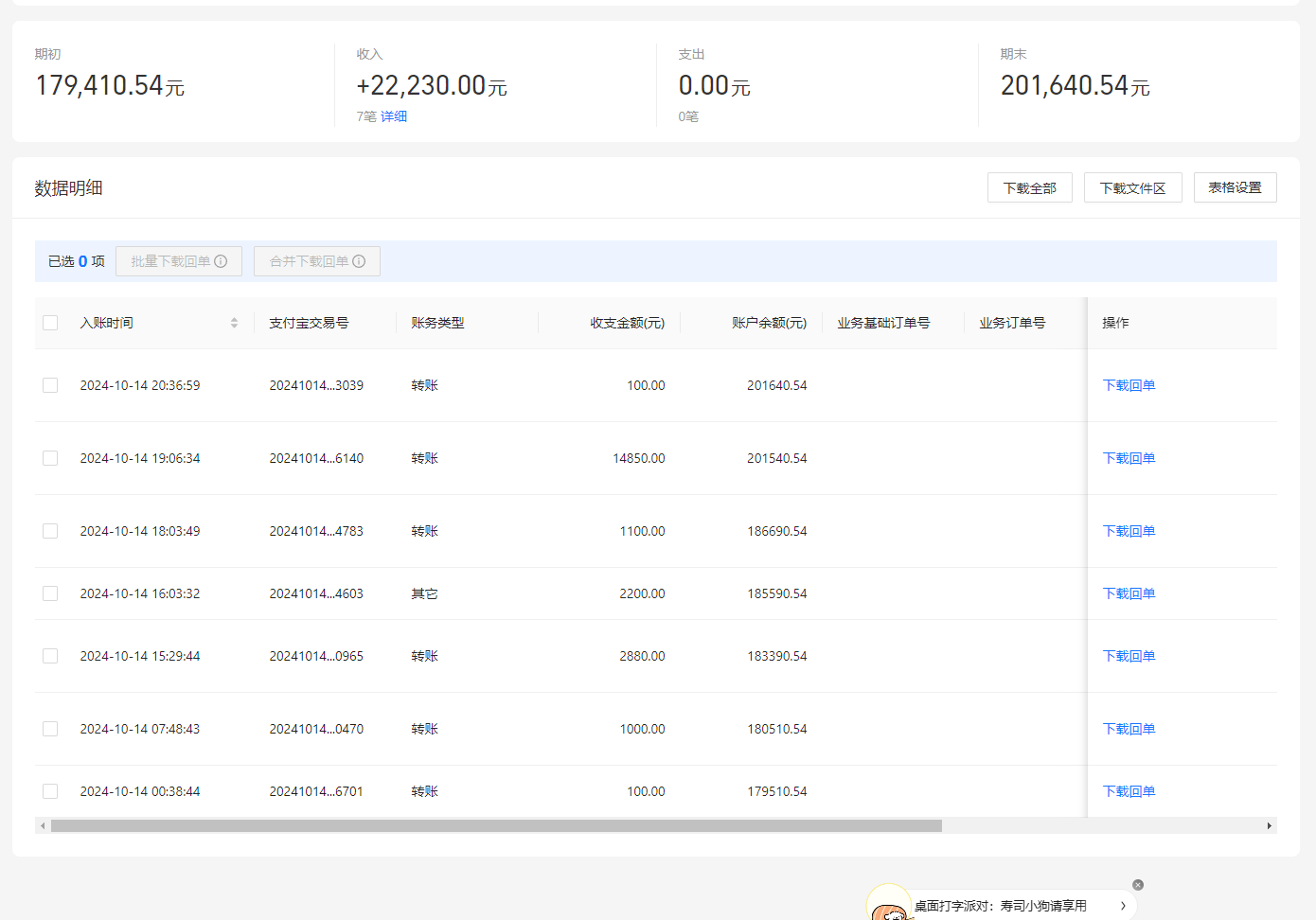
Task: Click the 下载全部 button
Action: click(x=1029, y=187)
